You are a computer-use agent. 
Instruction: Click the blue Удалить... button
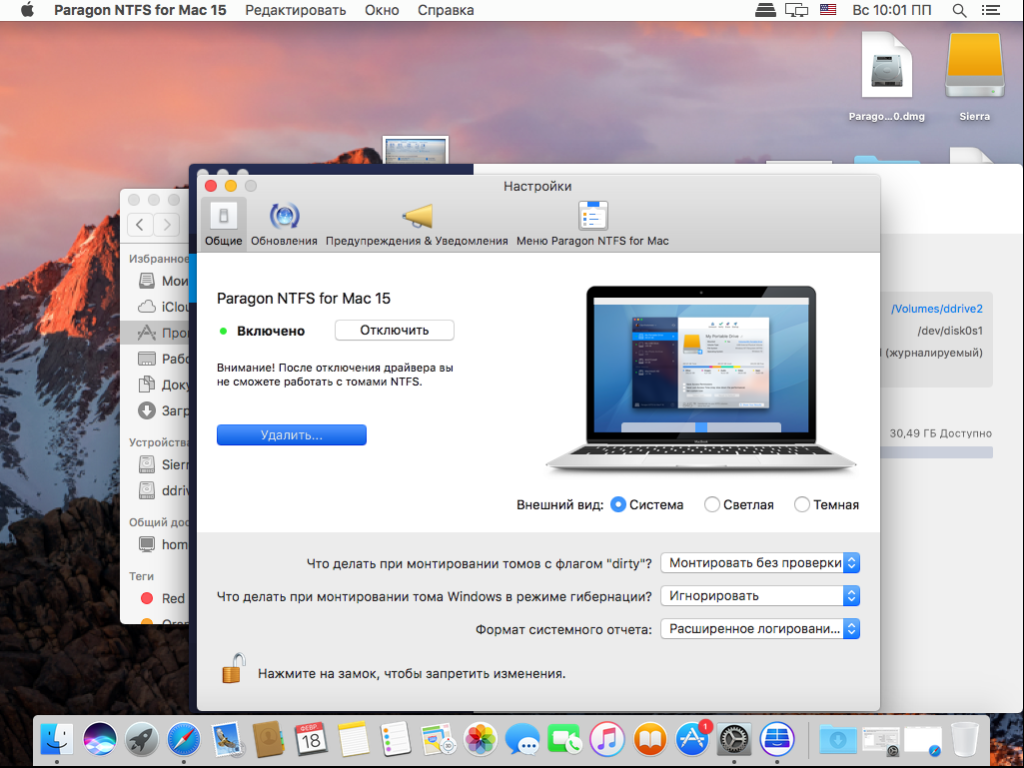click(291, 435)
